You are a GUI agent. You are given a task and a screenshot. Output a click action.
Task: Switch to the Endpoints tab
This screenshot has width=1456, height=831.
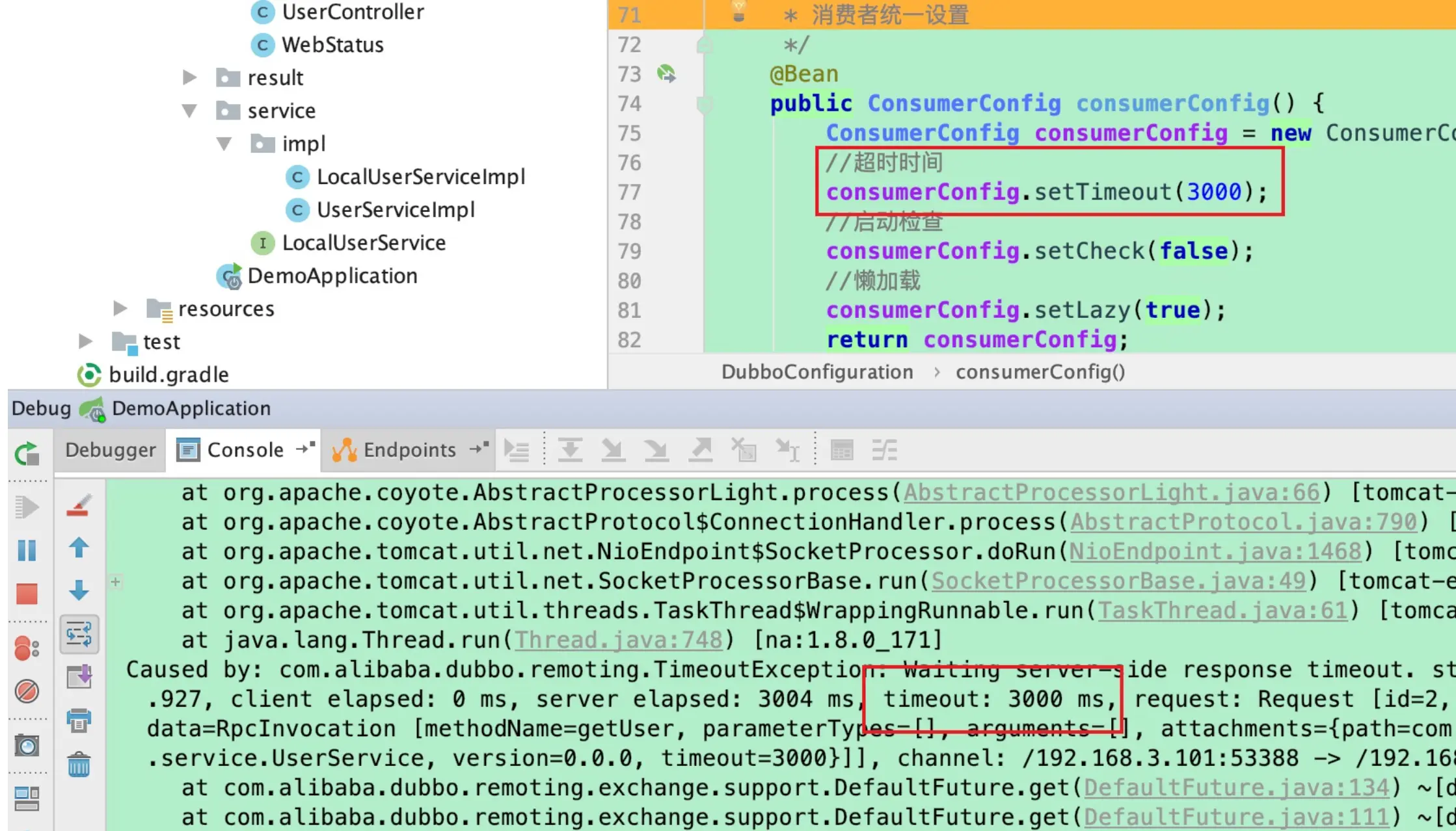tap(409, 450)
